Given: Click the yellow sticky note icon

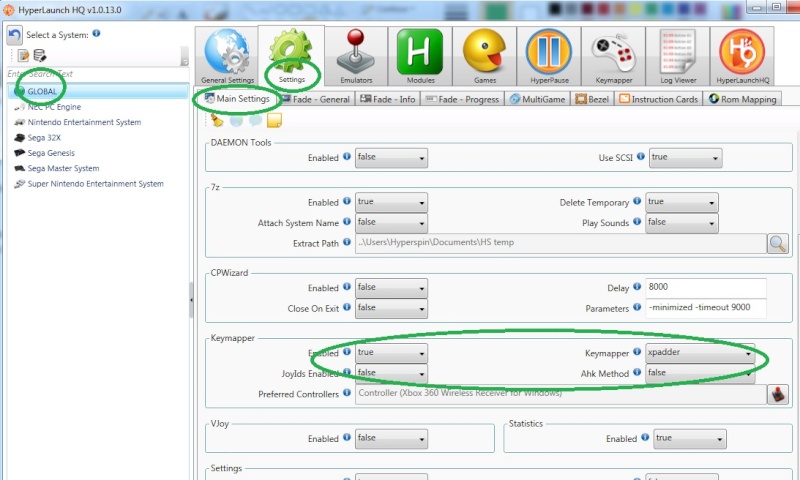Looking at the screenshot, I should tap(274, 120).
